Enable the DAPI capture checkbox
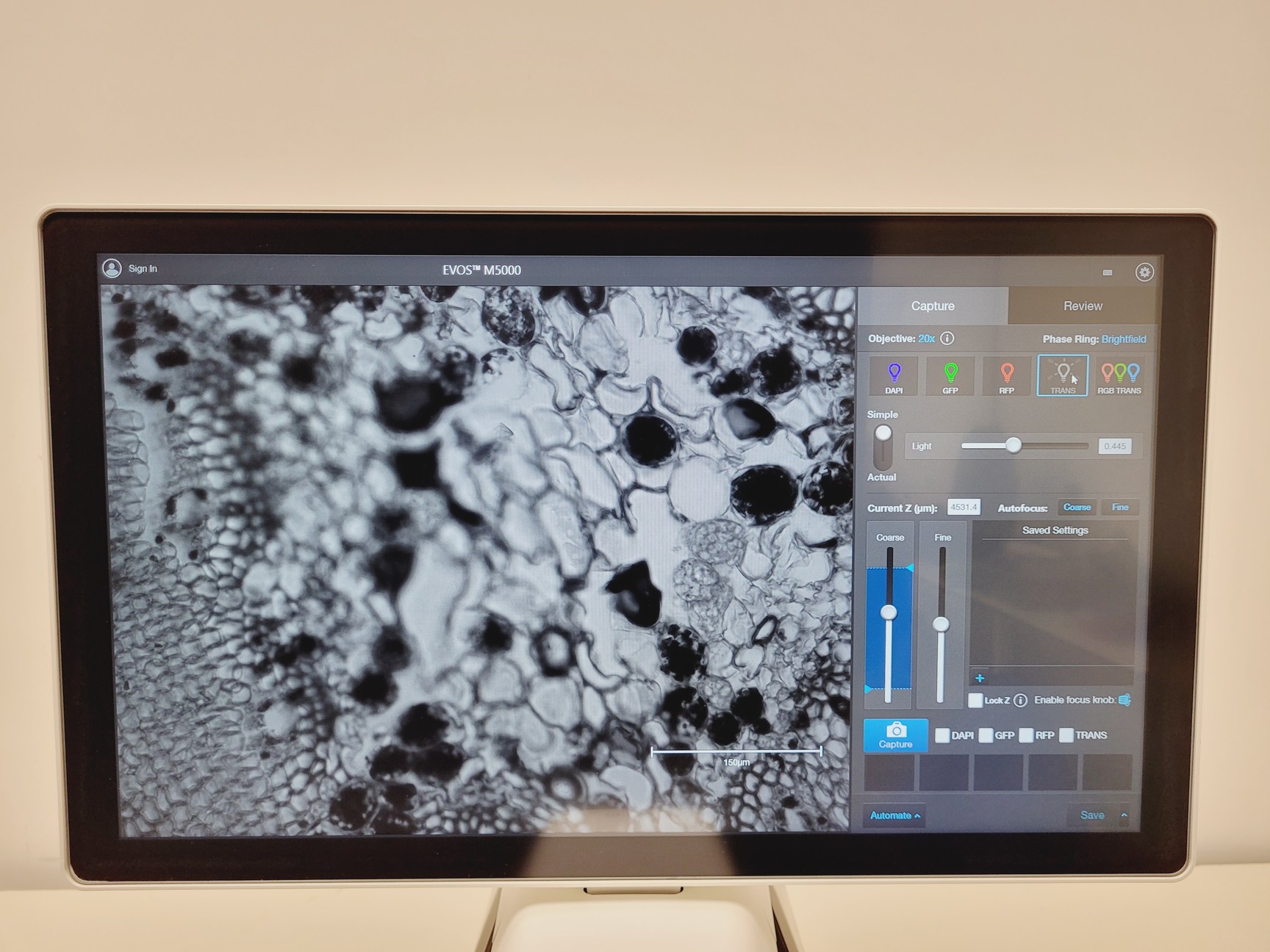Viewport: 1270px width, 952px height. (x=942, y=735)
